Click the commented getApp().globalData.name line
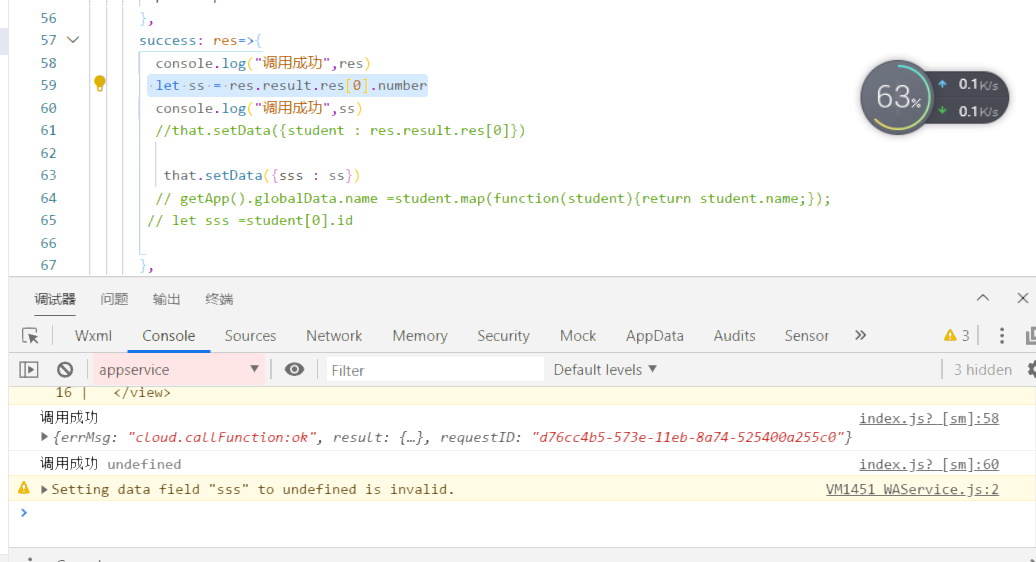1036x562 pixels. click(493, 198)
